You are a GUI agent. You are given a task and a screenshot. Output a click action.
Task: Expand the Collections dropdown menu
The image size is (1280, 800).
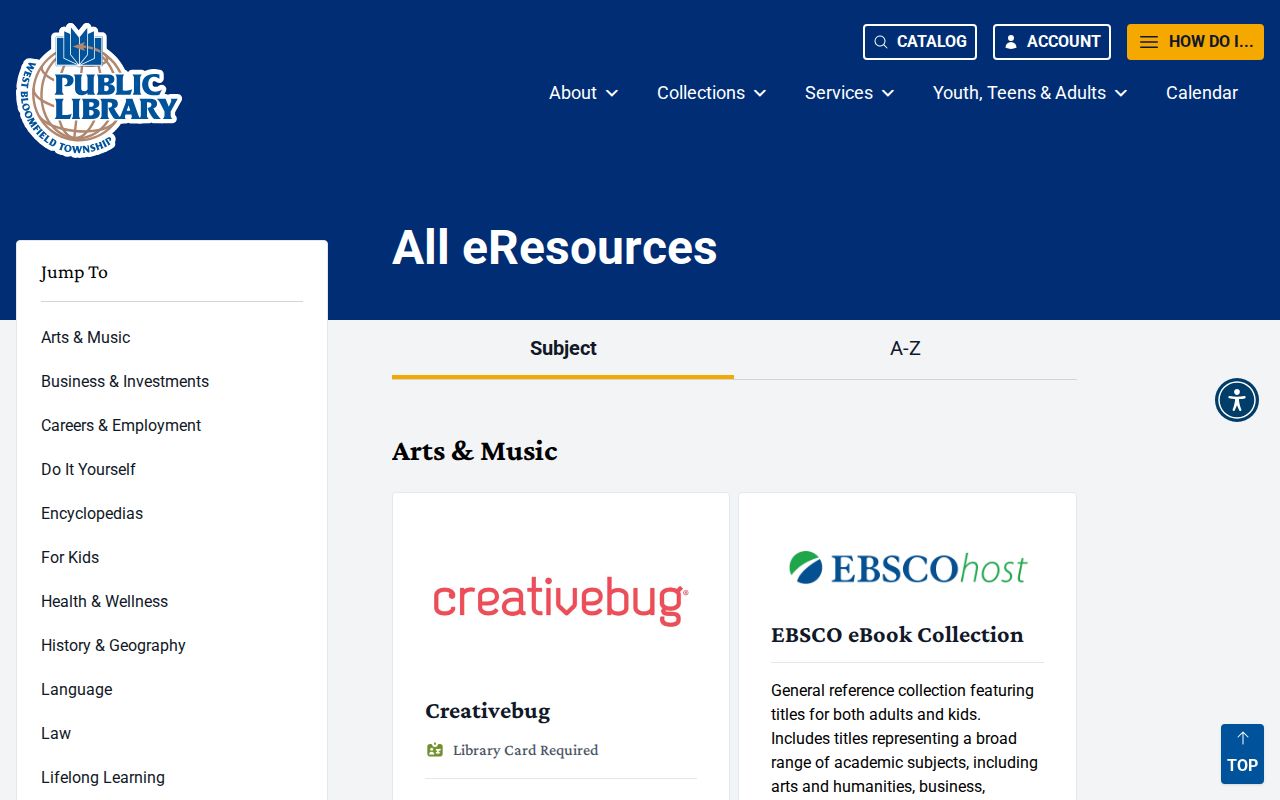point(711,93)
